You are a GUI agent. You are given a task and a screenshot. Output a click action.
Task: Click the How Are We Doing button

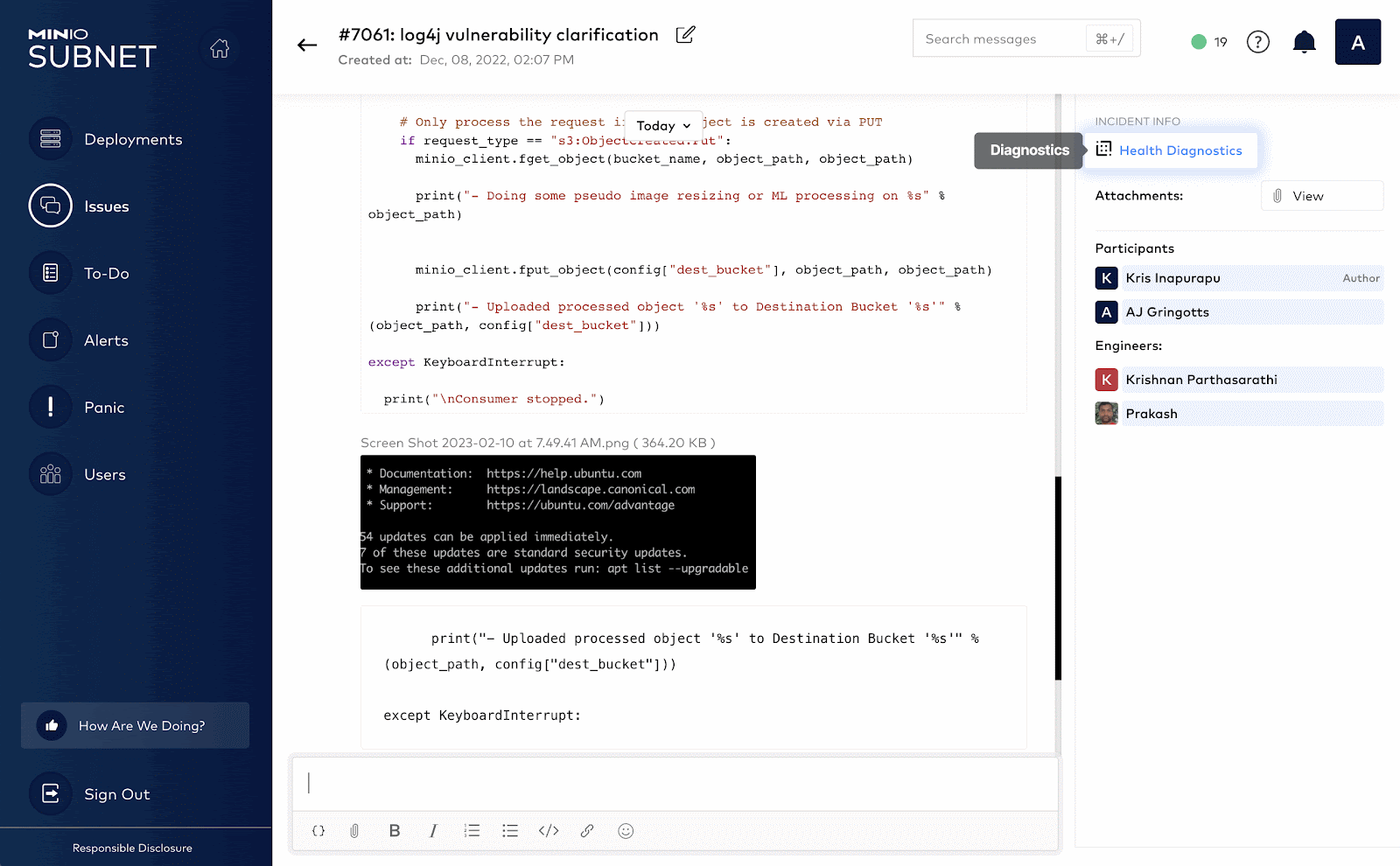135,725
